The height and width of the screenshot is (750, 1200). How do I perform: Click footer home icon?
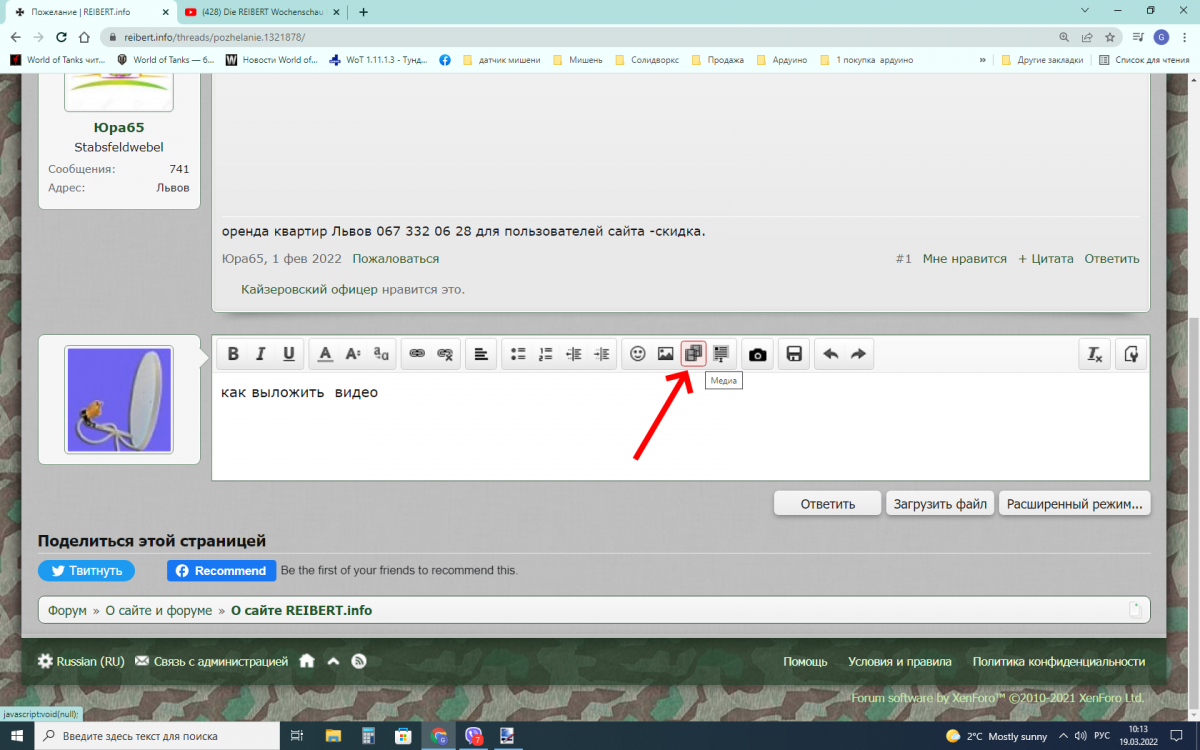coord(307,661)
